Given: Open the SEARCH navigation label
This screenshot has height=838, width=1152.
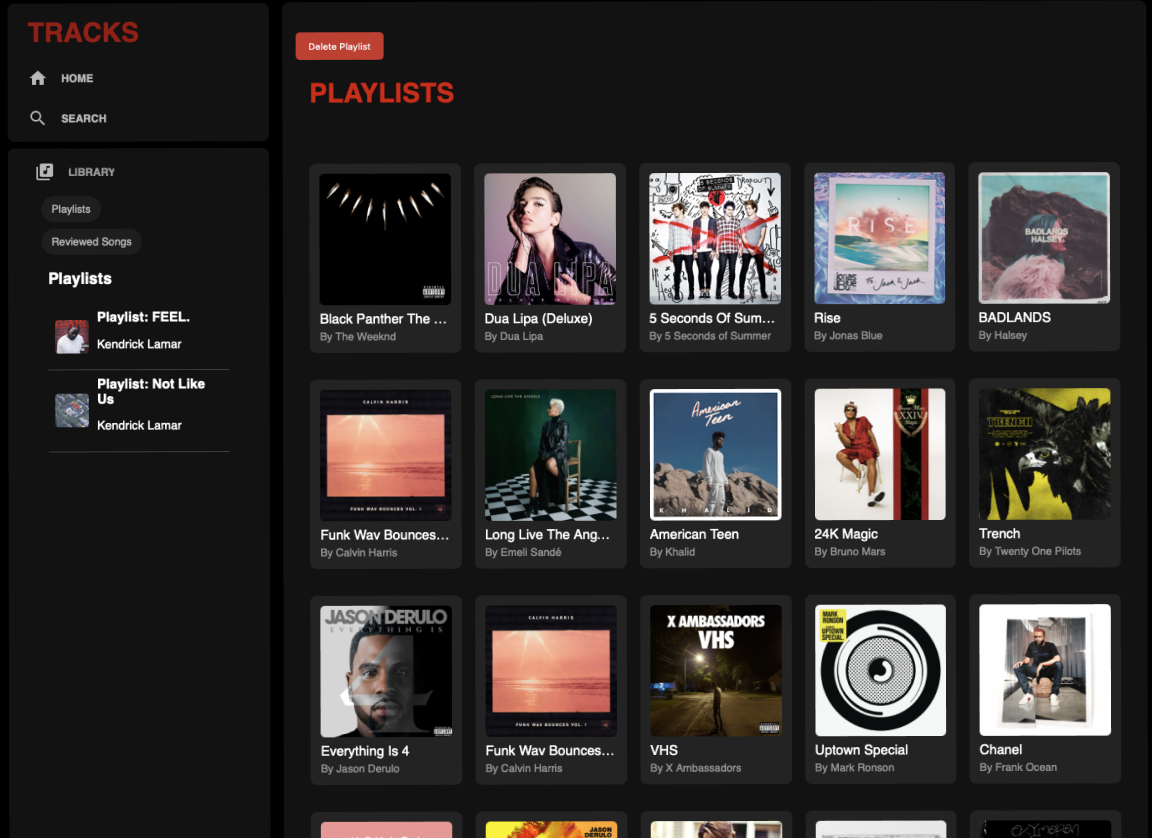Looking at the screenshot, I should pos(84,118).
